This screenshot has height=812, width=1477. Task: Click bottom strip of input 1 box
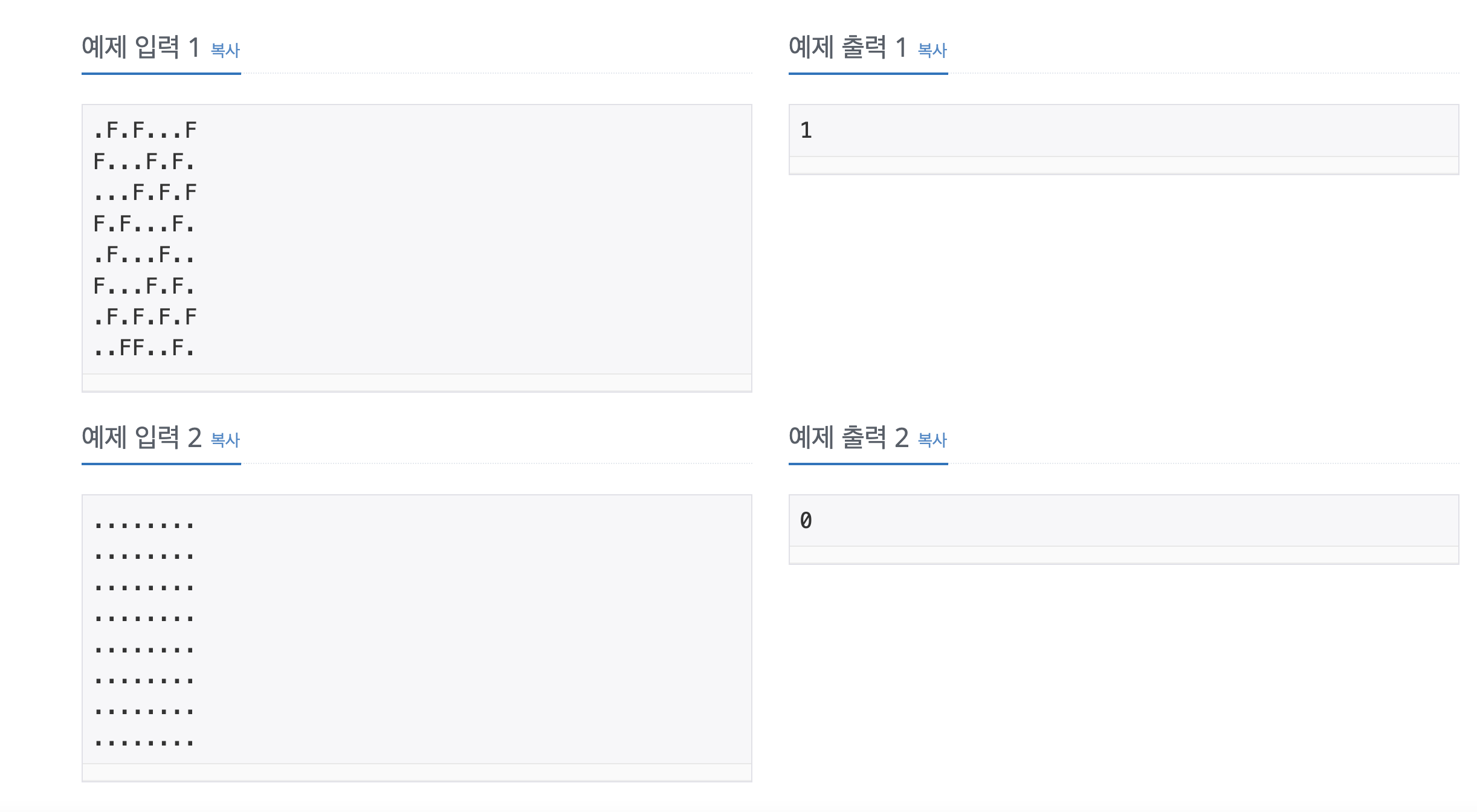417,382
